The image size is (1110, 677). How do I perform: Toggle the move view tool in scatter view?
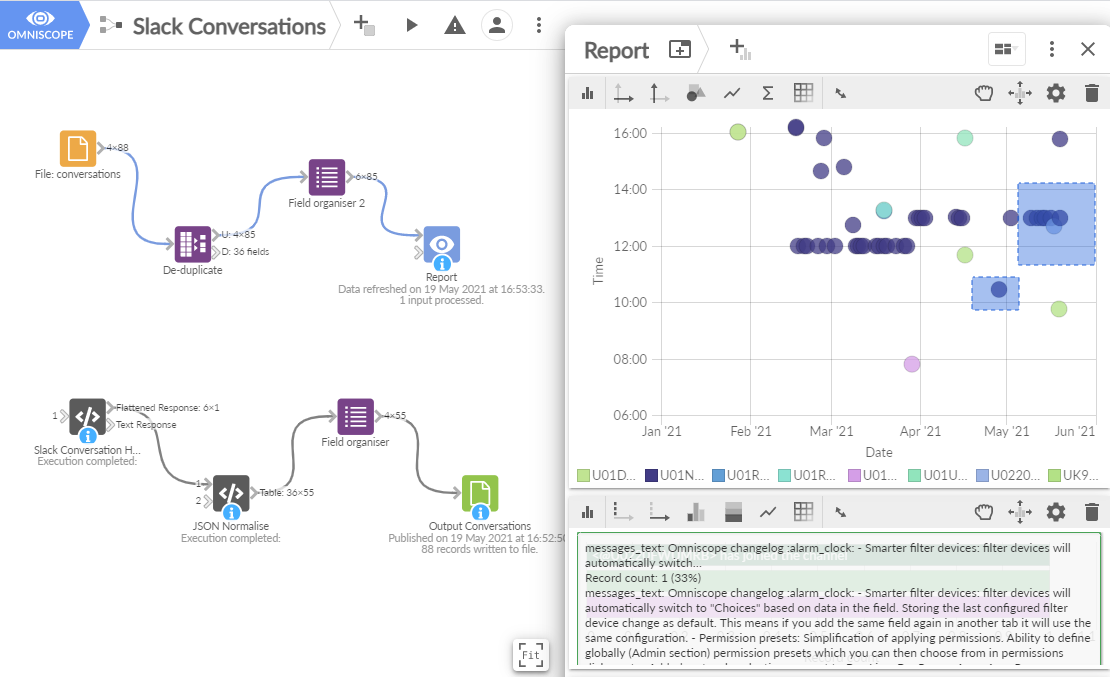[x=1020, y=93]
